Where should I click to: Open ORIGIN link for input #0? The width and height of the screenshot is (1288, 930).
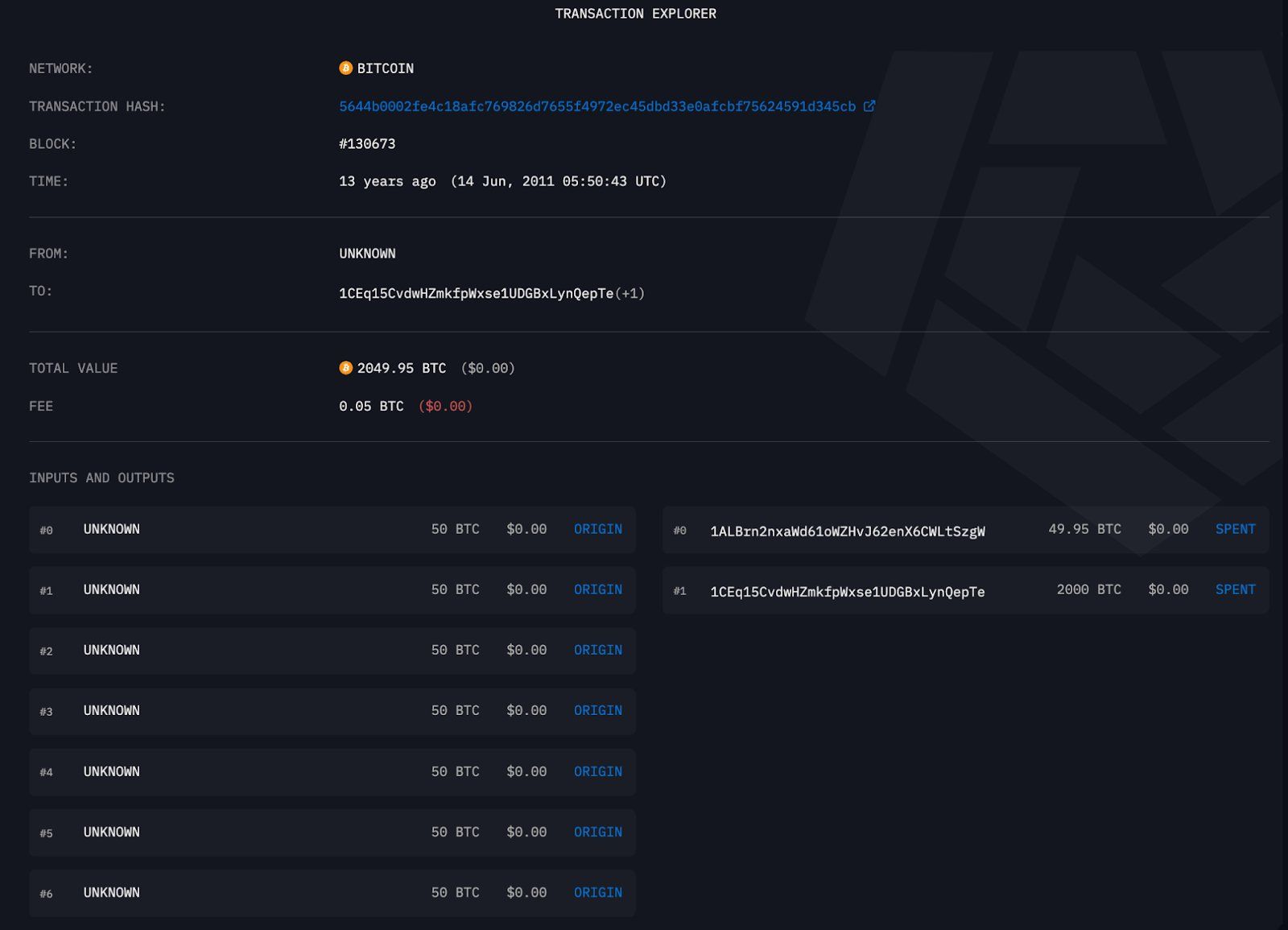(597, 529)
